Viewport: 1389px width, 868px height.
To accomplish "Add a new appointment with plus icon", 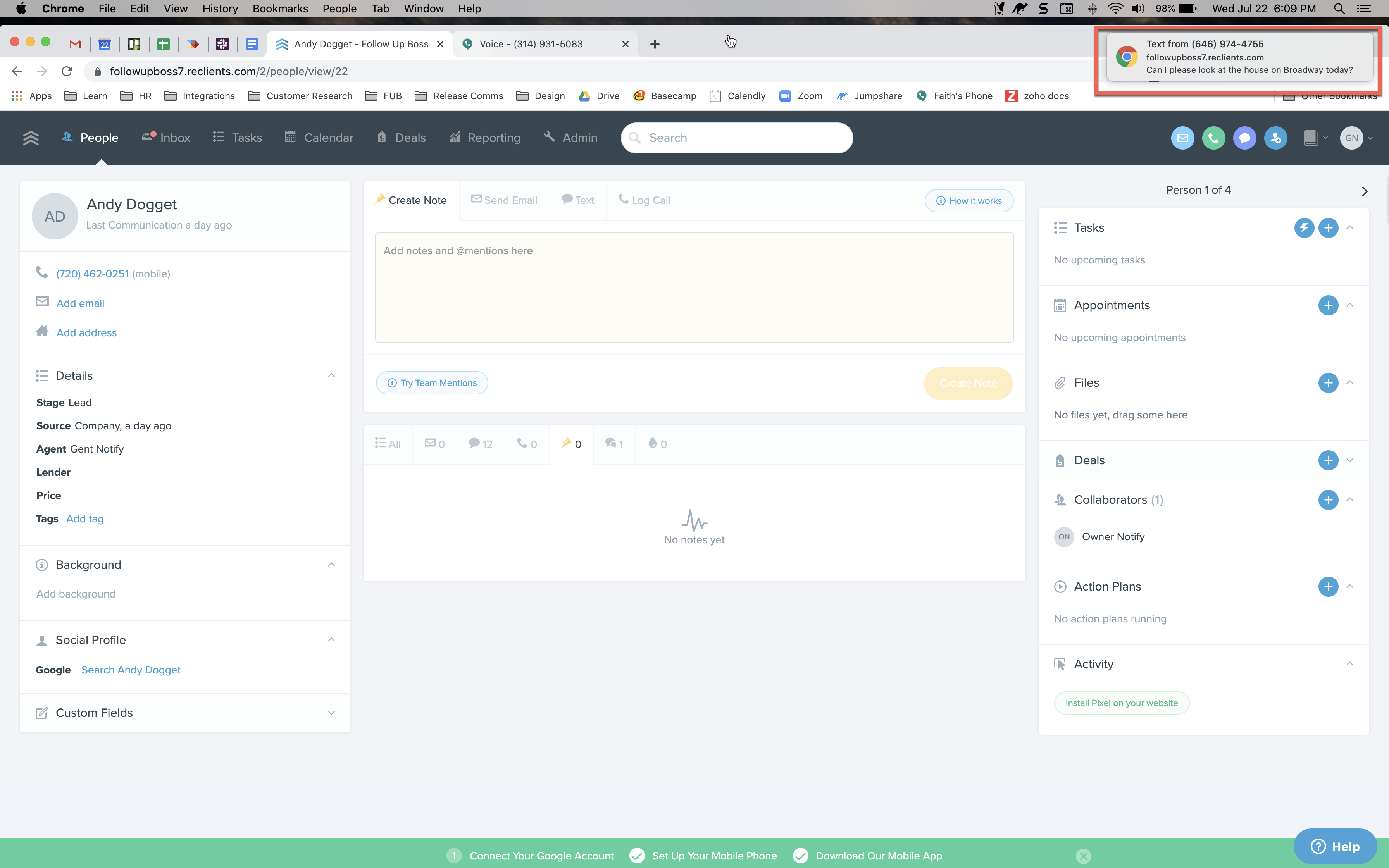I will tap(1328, 305).
